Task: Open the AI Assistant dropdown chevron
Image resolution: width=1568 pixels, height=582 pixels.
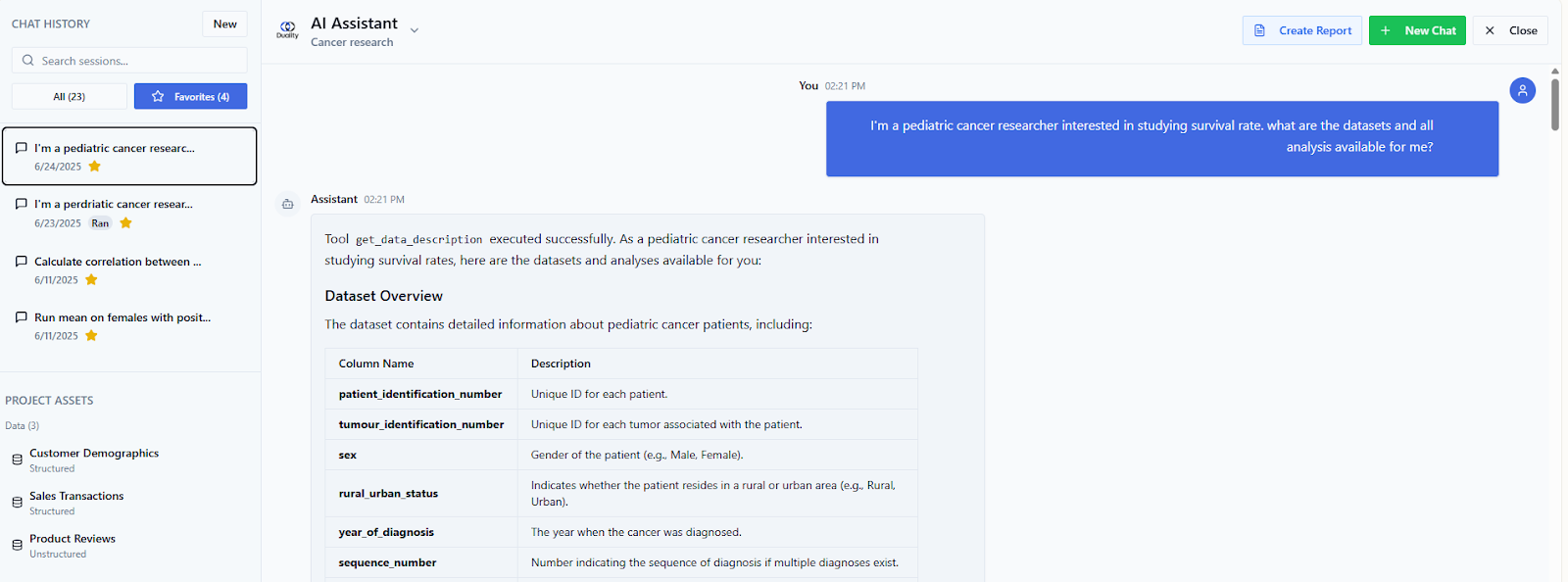Action: (x=415, y=30)
